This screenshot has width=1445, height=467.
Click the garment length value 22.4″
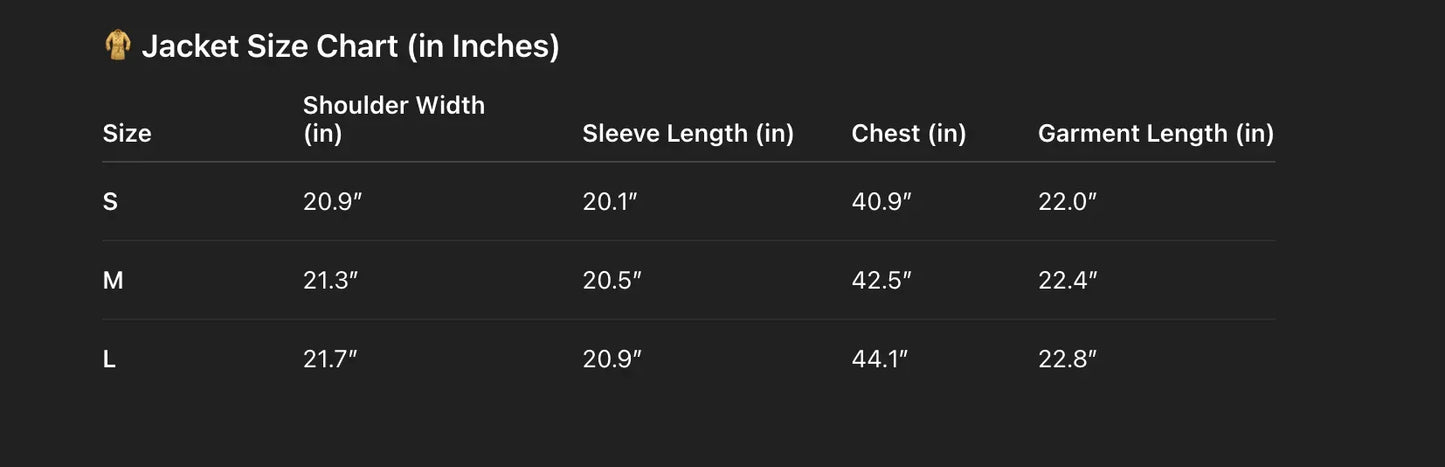(1067, 281)
